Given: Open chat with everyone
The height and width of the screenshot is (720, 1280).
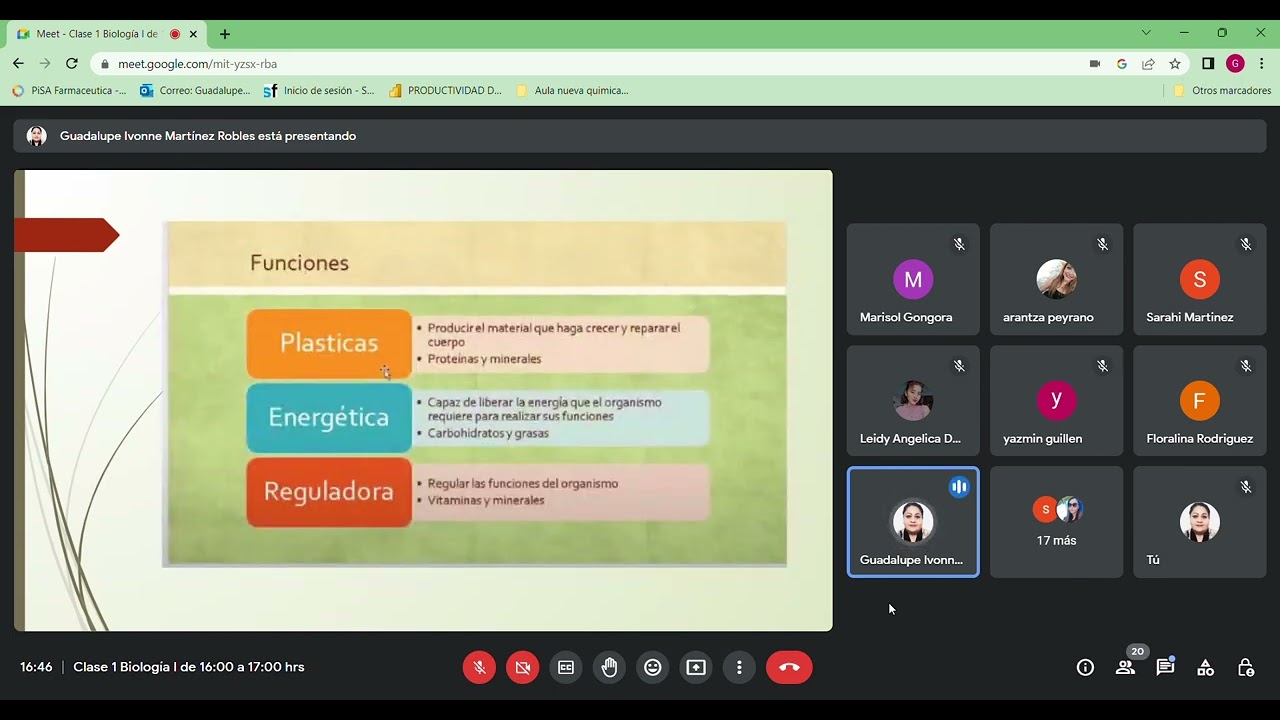Looking at the screenshot, I should tap(1165, 667).
